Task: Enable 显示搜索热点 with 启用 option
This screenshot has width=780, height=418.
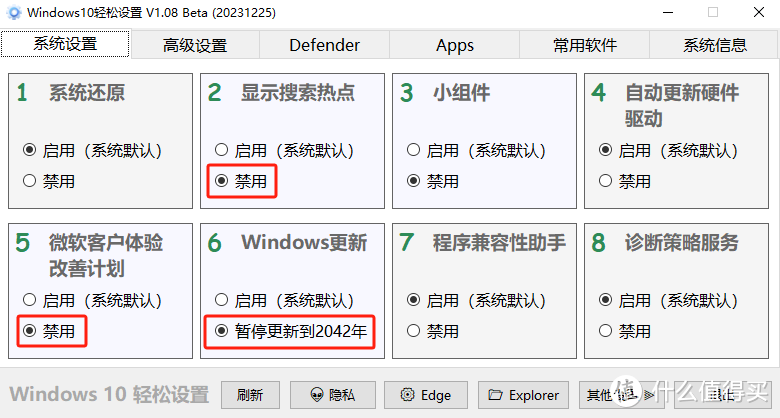Action: 221,150
